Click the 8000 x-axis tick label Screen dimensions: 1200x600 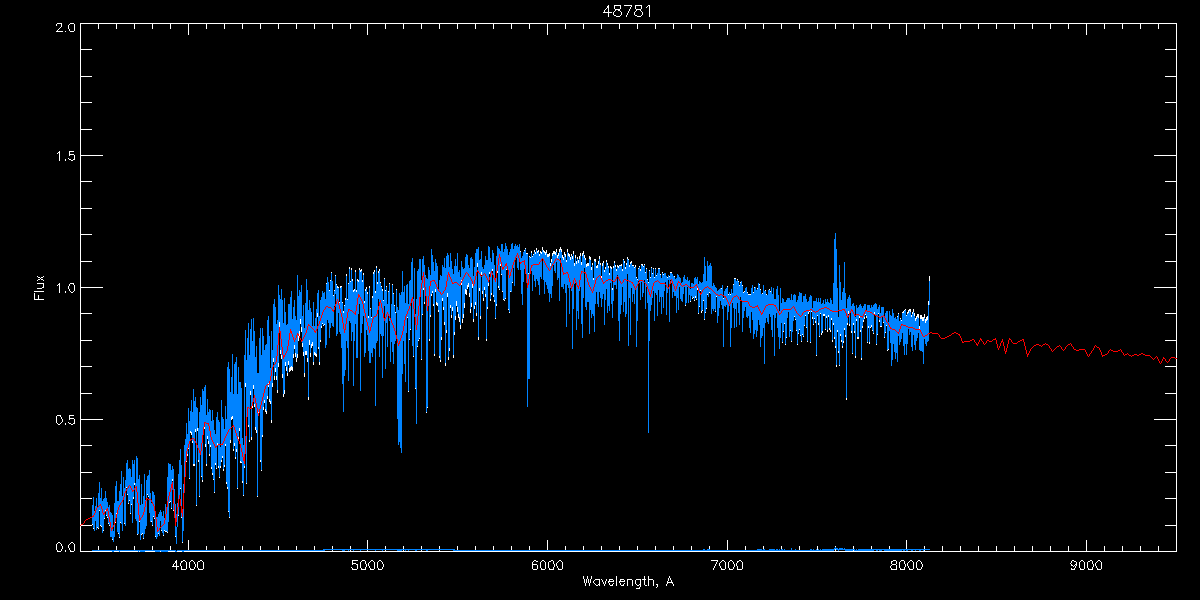[x=906, y=565]
